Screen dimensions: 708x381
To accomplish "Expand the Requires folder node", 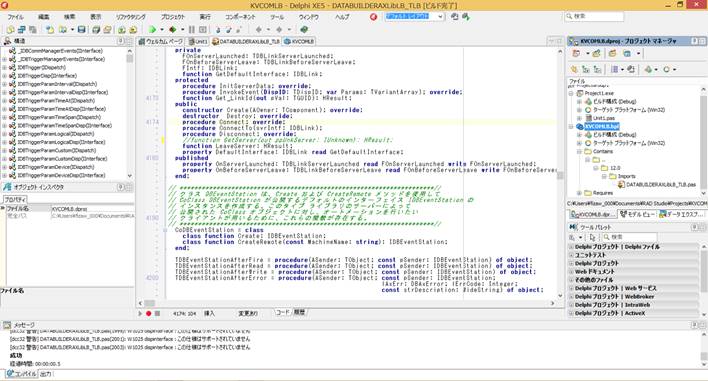I will tap(579, 193).
